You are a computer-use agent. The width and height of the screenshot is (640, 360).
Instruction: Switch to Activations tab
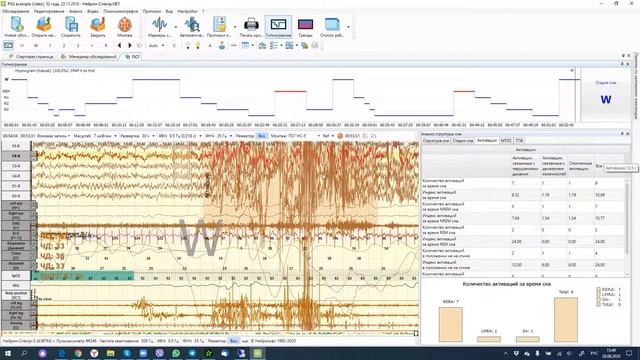pos(487,140)
